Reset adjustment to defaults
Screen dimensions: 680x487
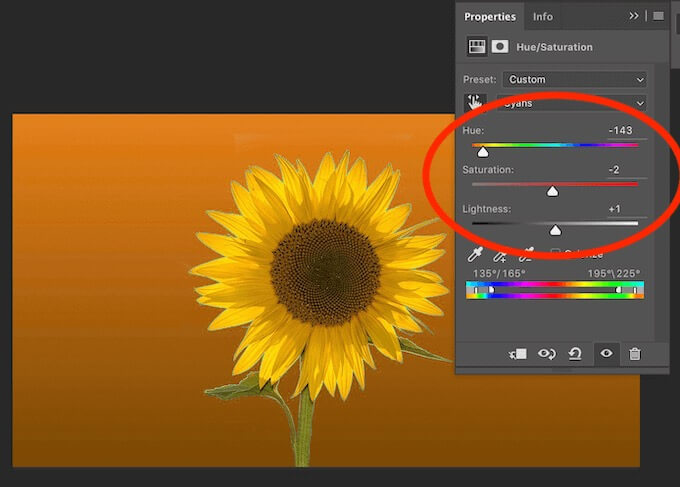(x=575, y=354)
